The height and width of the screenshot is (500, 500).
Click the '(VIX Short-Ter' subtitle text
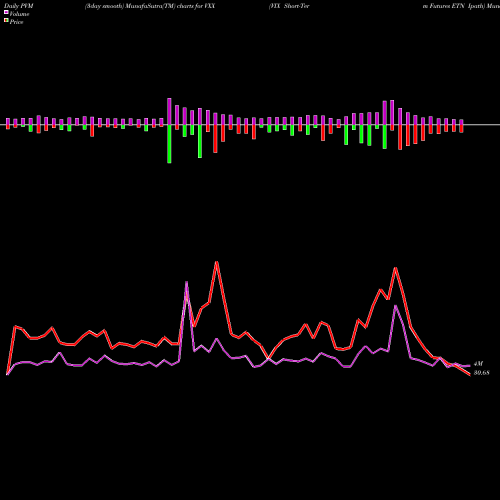[x=289, y=6]
